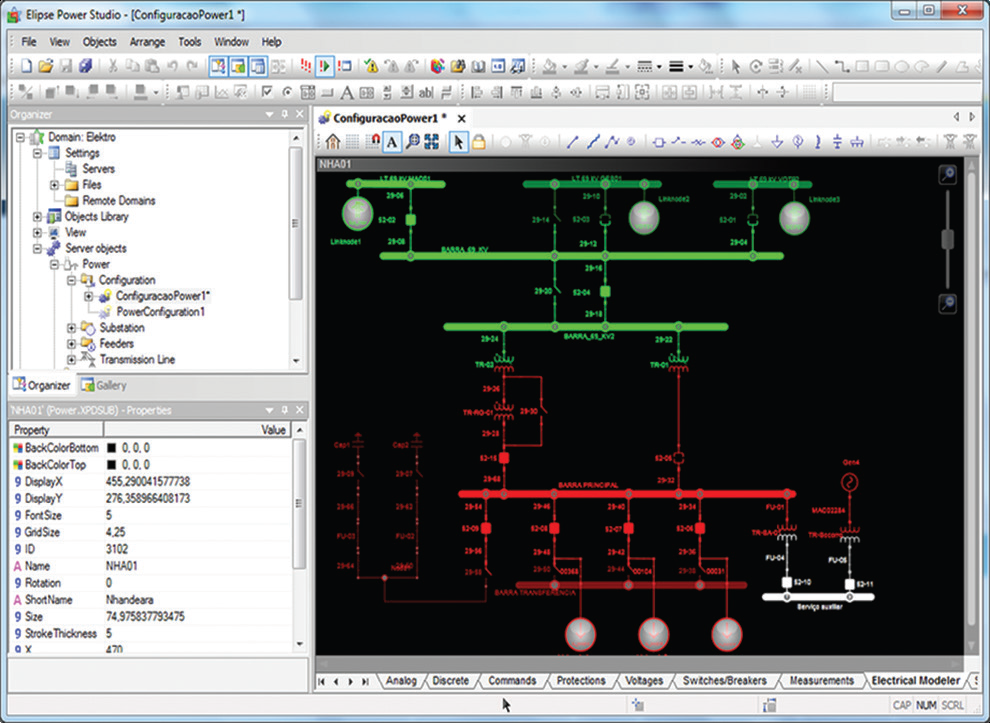Screen dimensions: 990x723
Task: Expand the Files folder node
Action: pos(54,185)
